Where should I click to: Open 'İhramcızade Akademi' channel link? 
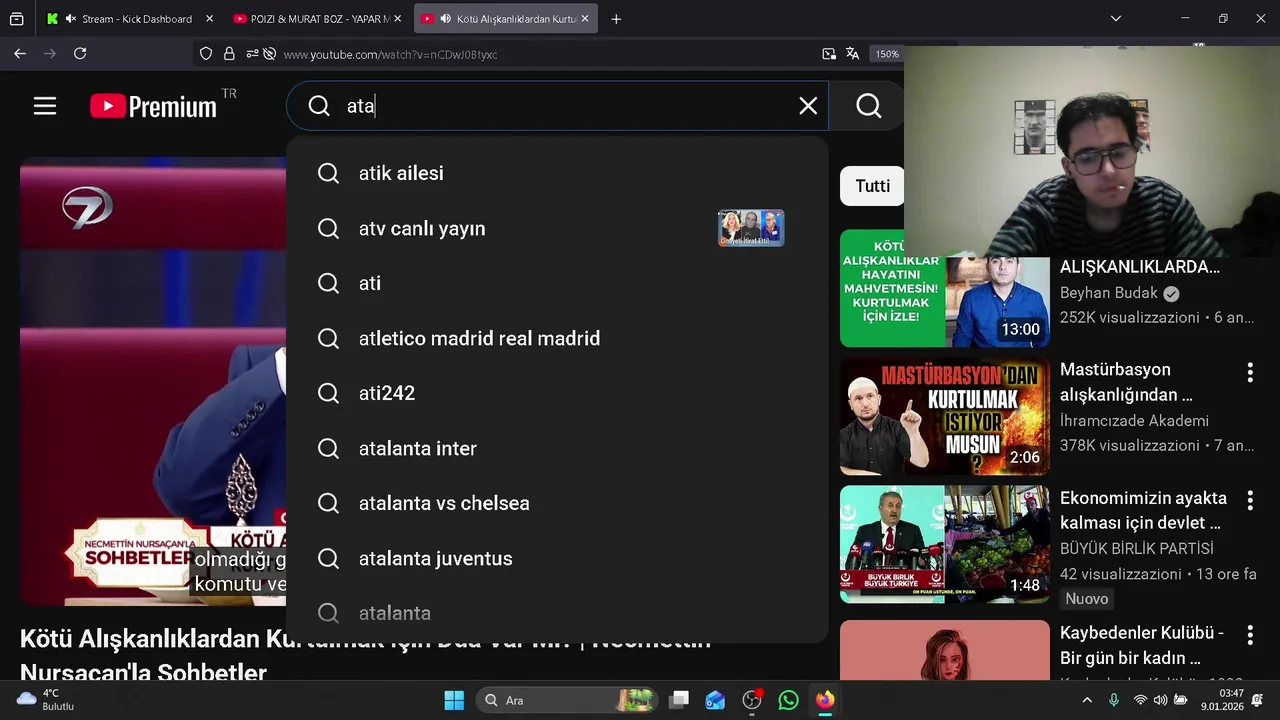[1134, 421]
